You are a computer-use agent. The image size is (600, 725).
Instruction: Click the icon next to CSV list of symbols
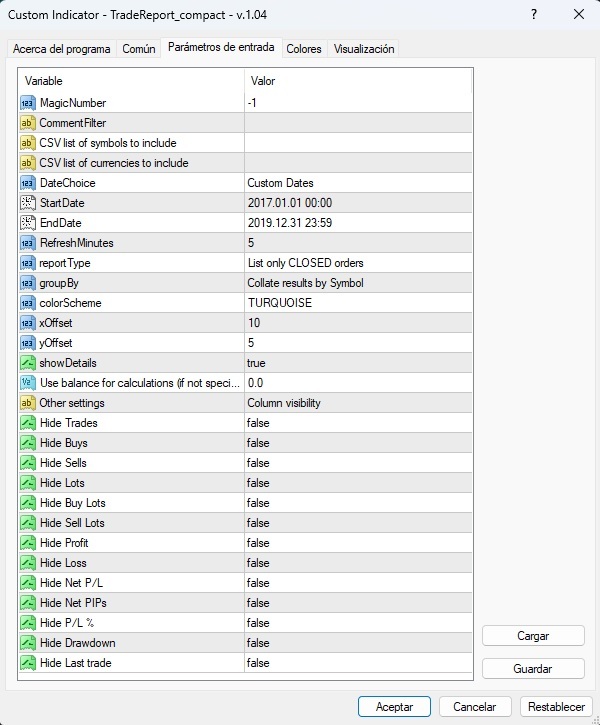coord(28,143)
